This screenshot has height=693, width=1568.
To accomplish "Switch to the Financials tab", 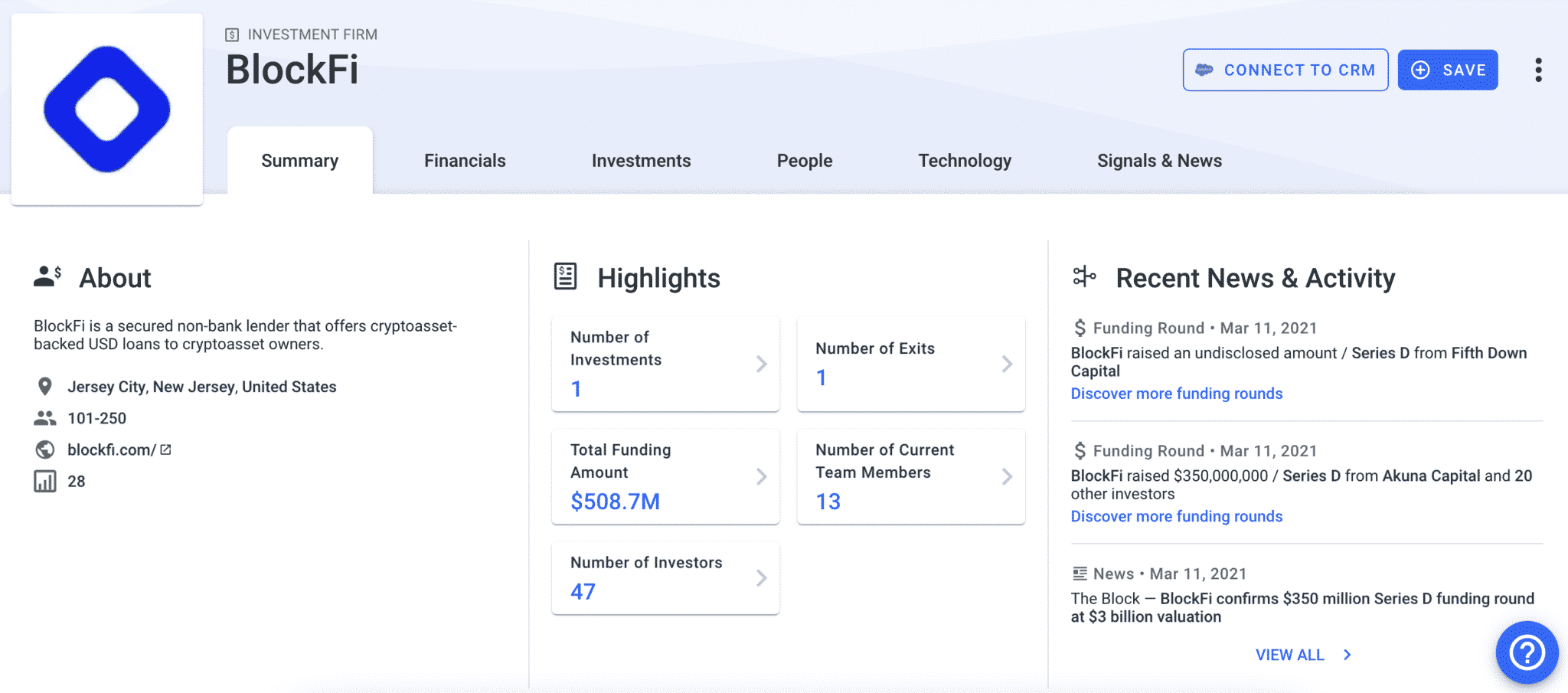I will (x=465, y=161).
